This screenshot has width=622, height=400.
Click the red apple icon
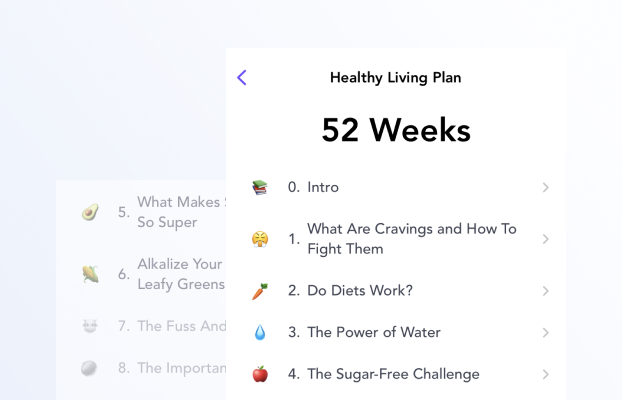[x=260, y=375]
